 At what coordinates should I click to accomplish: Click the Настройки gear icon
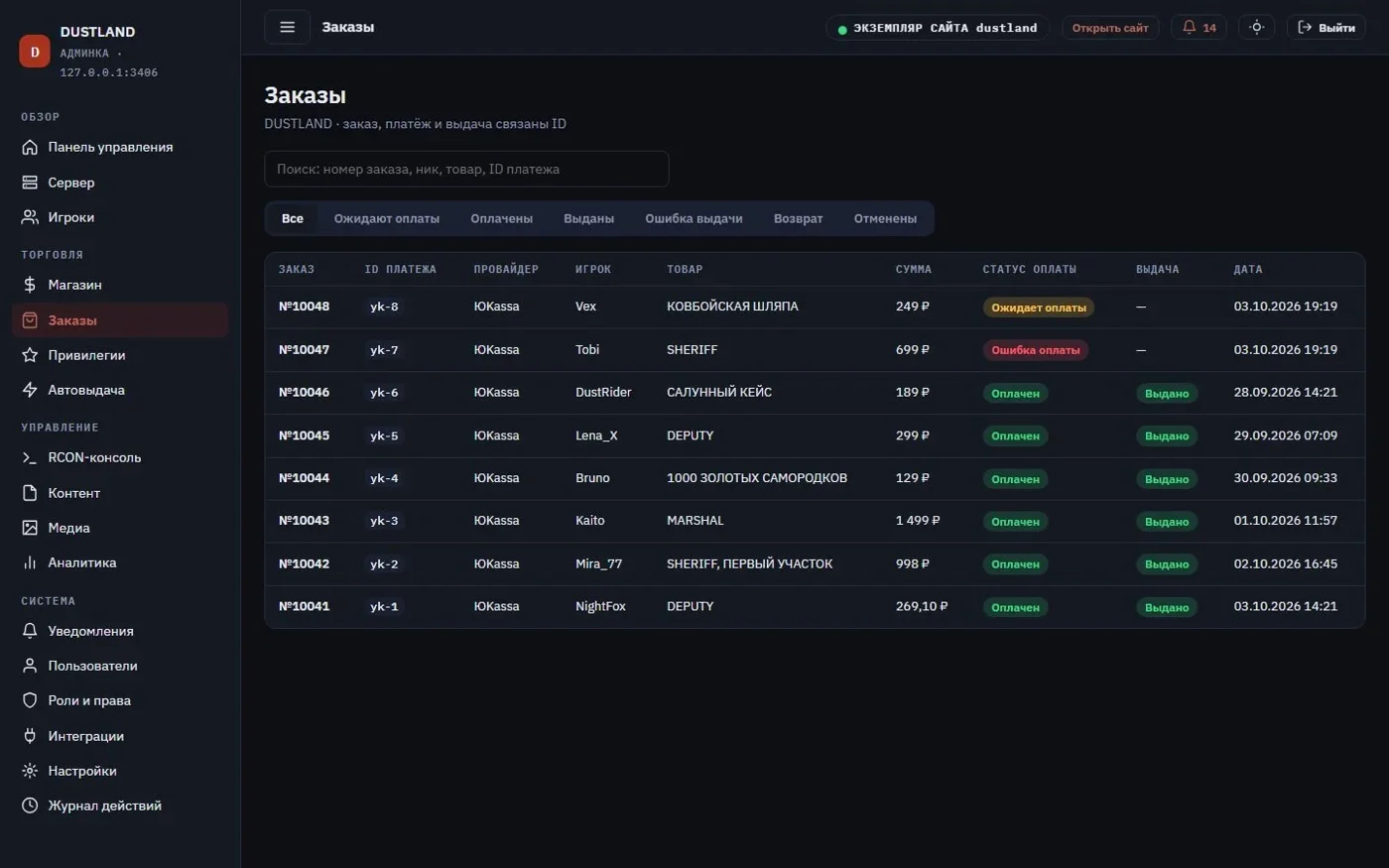(x=30, y=771)
